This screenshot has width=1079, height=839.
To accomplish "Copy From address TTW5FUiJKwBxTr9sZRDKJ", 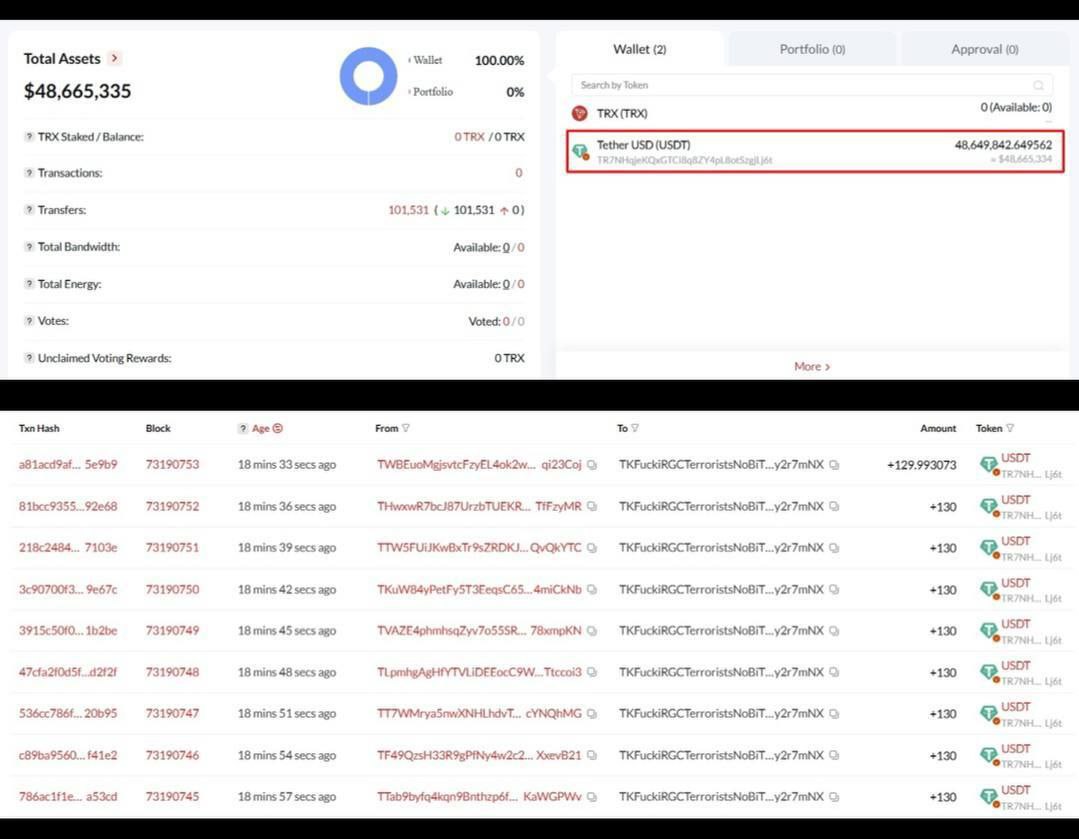I will coord(592,548).
